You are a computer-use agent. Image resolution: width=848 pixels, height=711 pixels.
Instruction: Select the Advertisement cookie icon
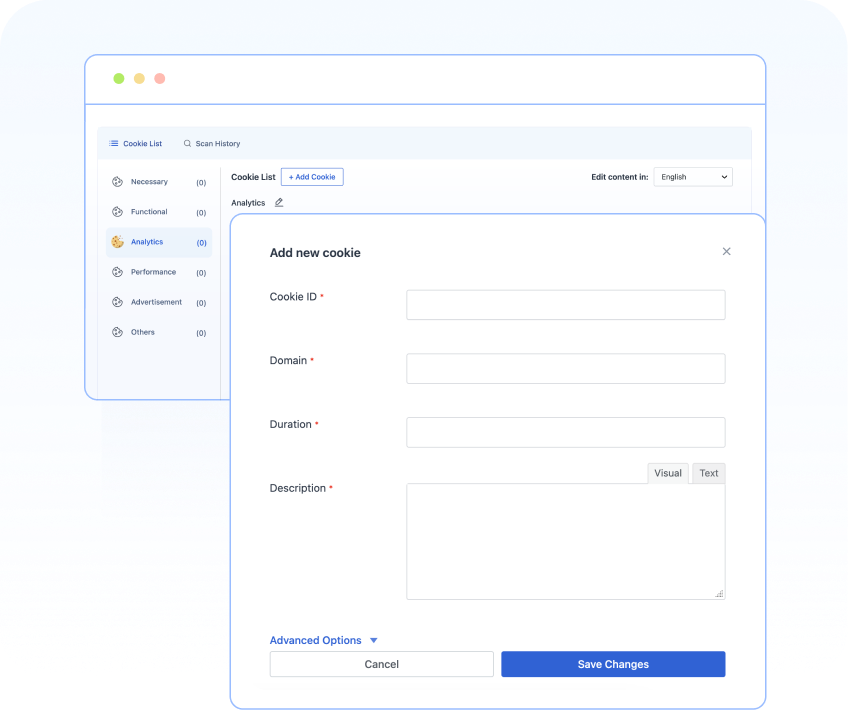[118, 301]
